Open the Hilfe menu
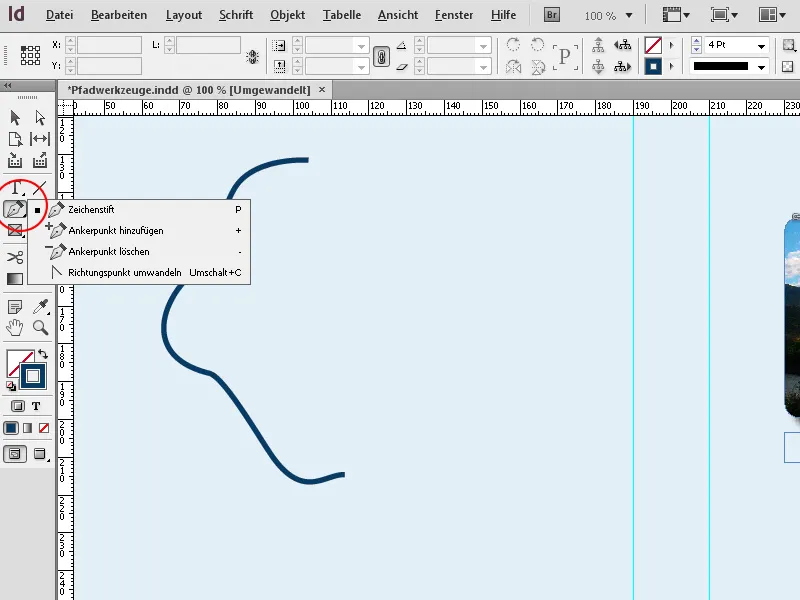The height and width of the screenshot is (600, 800). [x=503, y=15]
